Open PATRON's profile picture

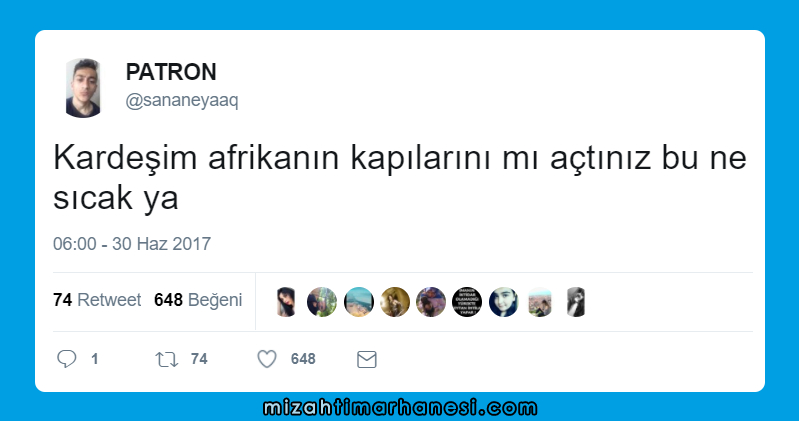(83, 88)
